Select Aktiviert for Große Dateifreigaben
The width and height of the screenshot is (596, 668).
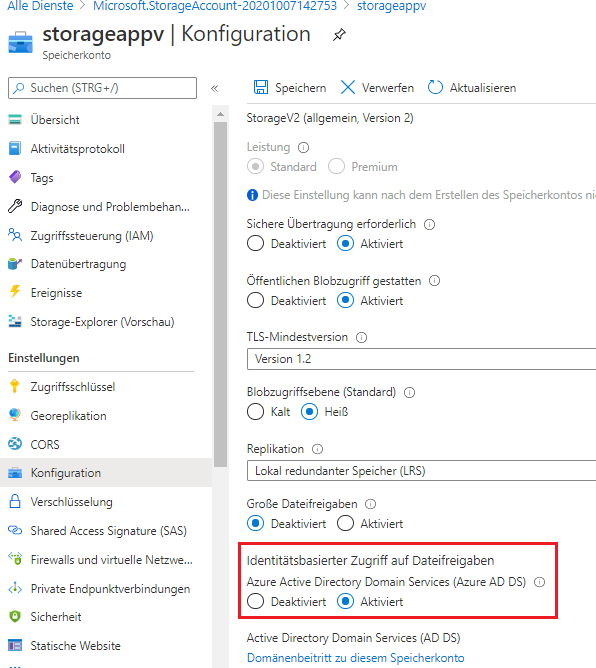point(345,524)
